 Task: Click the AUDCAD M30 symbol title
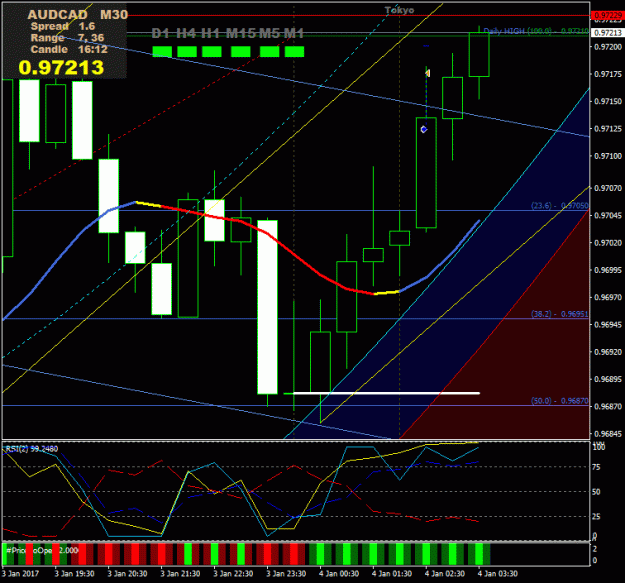coord(77,15)
